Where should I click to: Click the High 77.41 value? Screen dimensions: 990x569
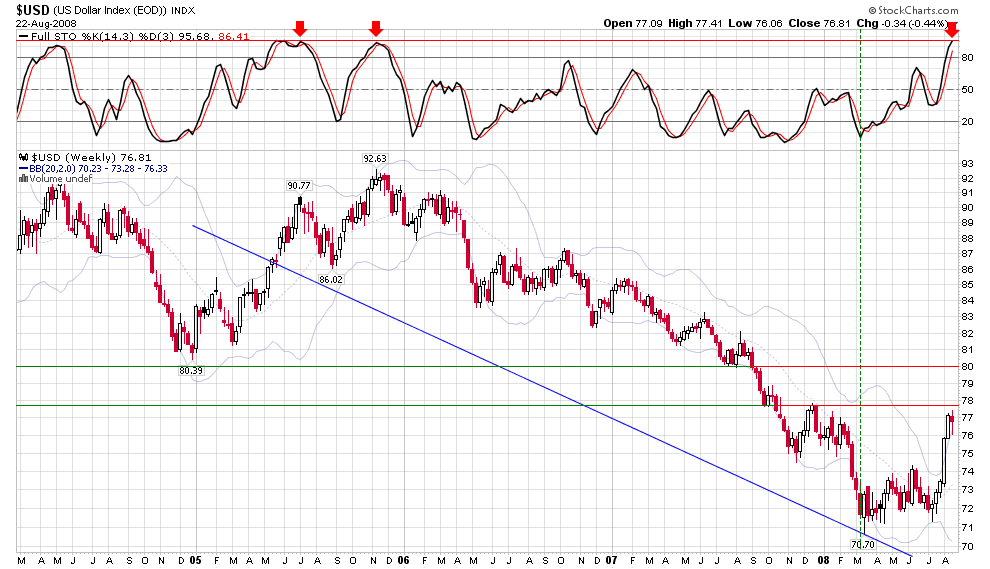(x=695, y=23)
